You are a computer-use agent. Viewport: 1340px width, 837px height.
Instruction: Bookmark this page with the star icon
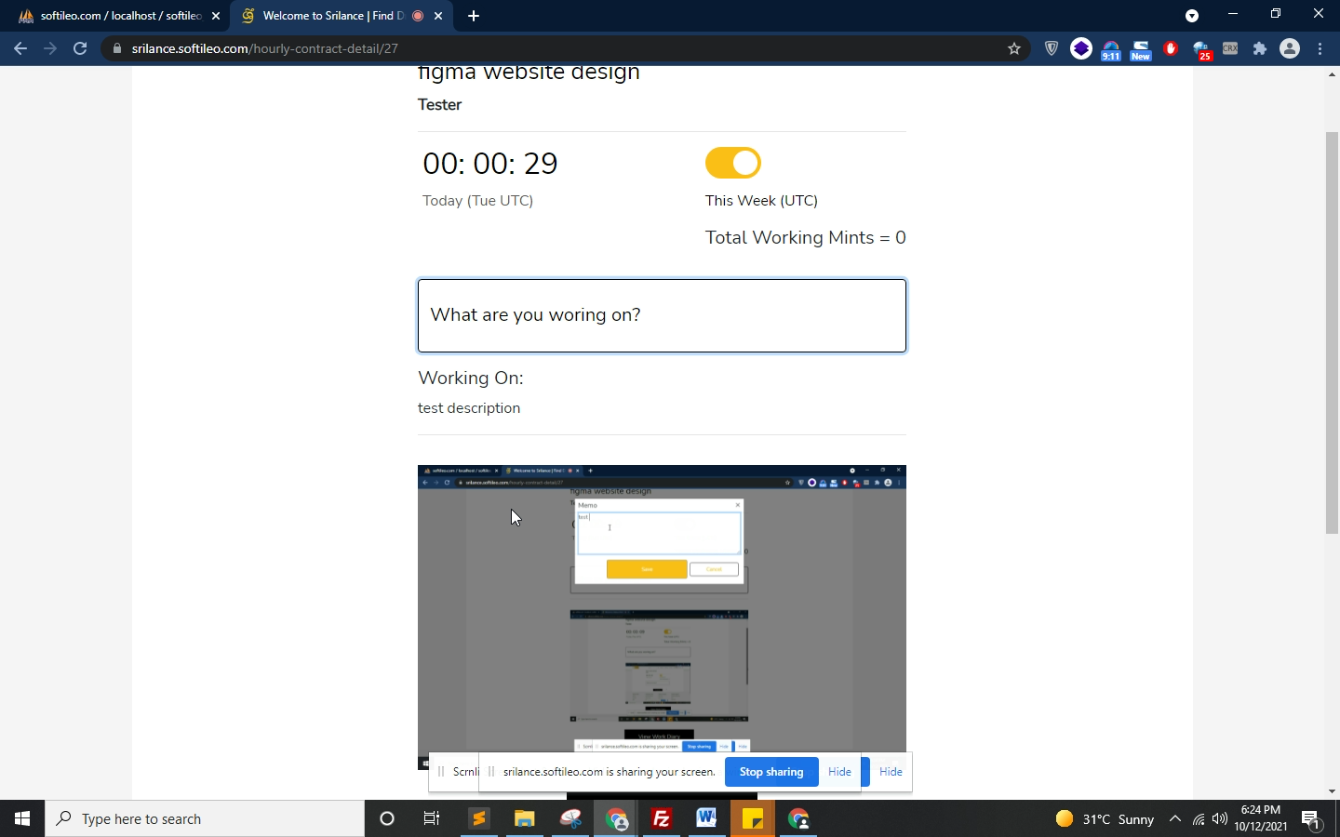point(1014,48)
